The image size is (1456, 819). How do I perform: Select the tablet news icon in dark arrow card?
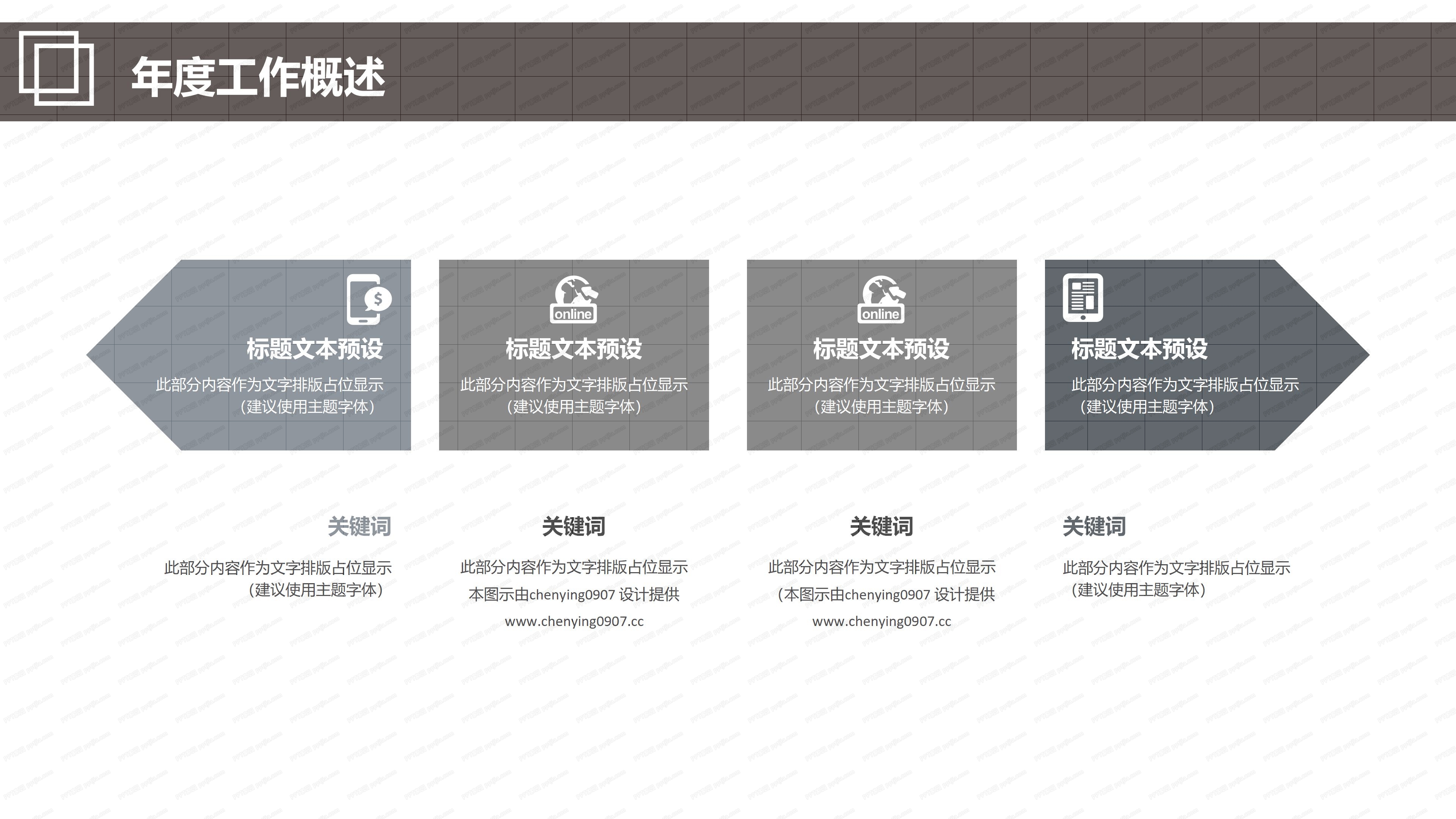pos(1083,297)
